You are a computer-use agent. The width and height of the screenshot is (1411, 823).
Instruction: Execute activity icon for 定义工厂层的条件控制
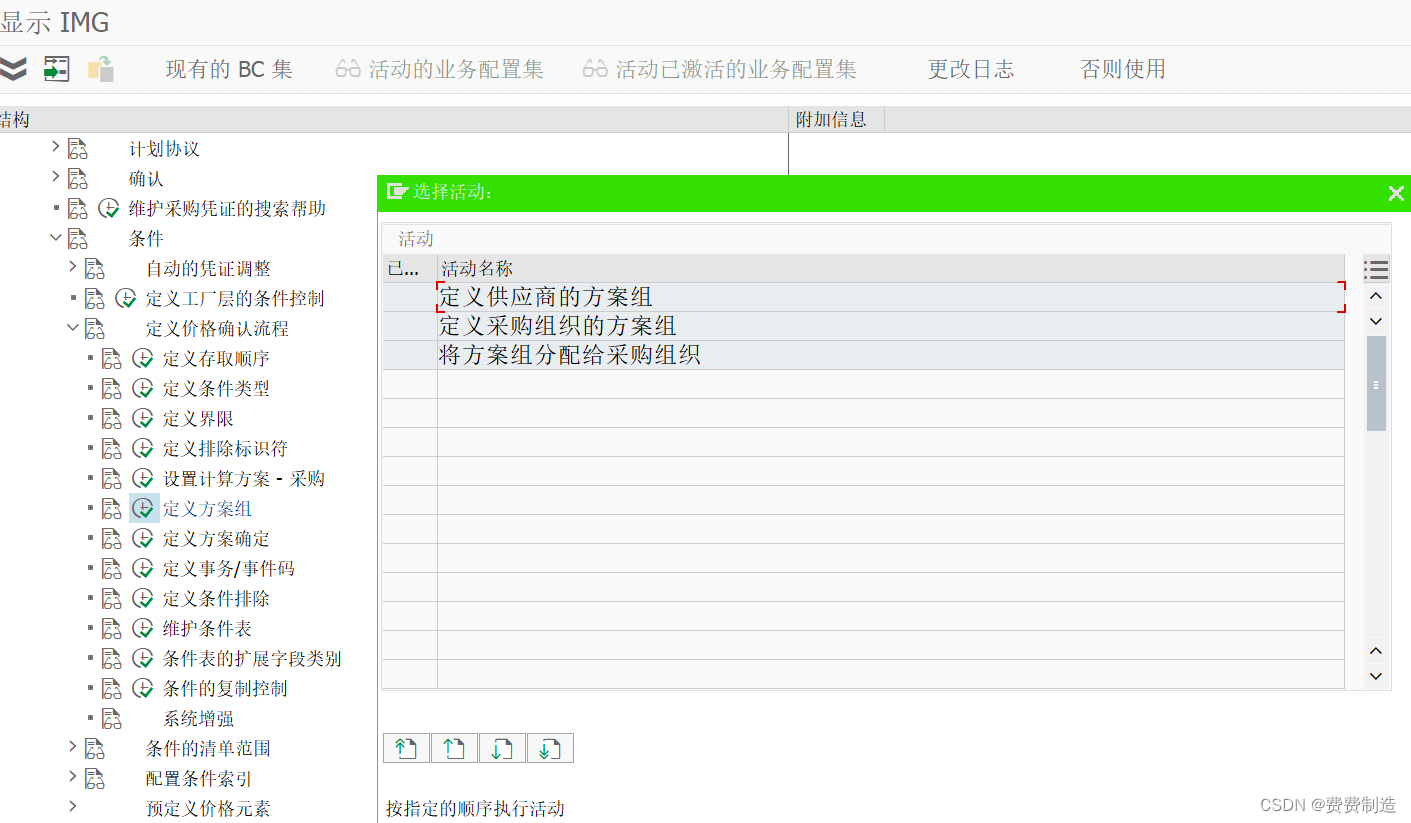126,299
